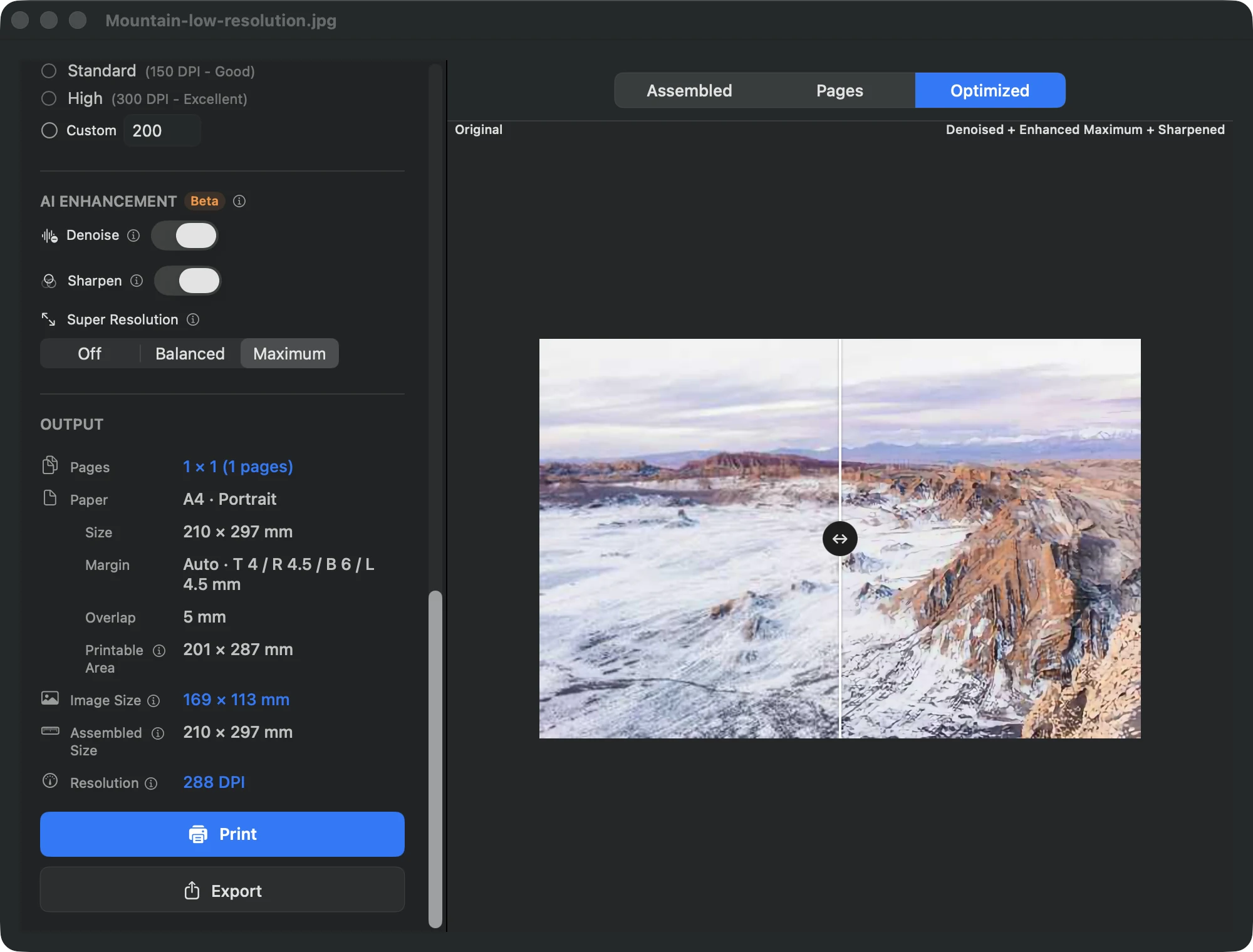Click the Export button

[x=222, y=890]
